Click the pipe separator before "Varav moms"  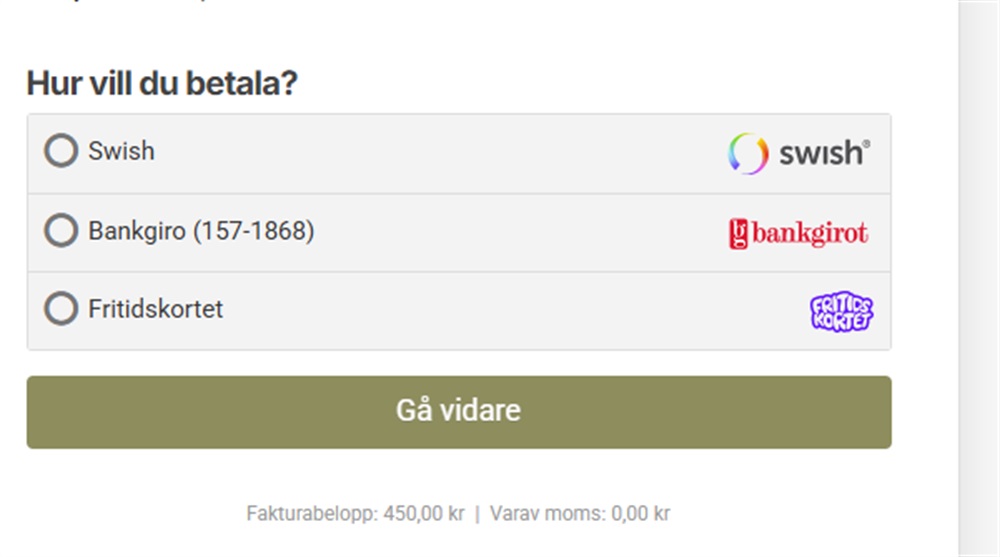pos(477,514)
